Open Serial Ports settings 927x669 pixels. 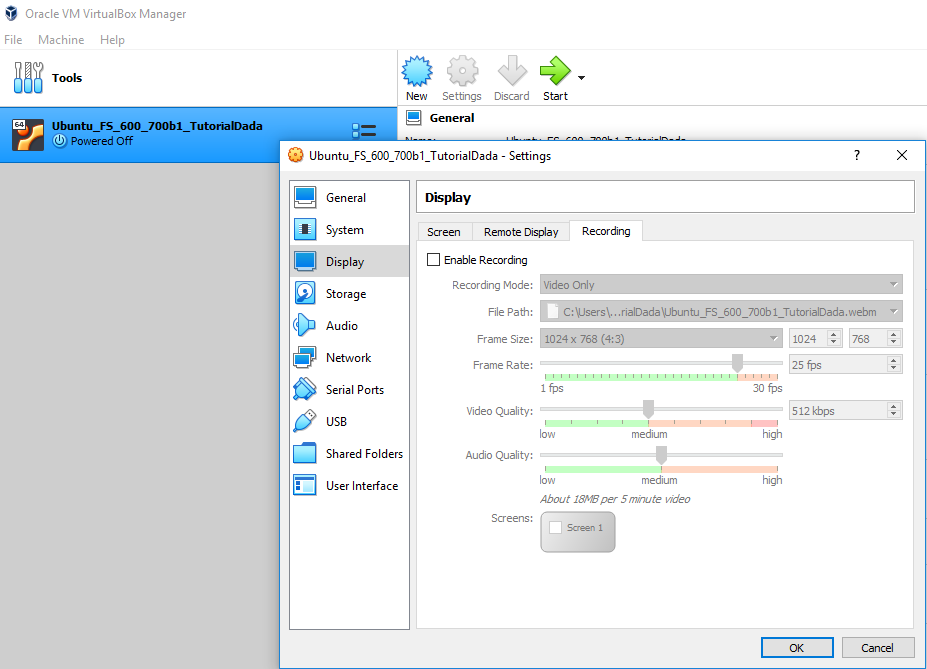(354, 390)
